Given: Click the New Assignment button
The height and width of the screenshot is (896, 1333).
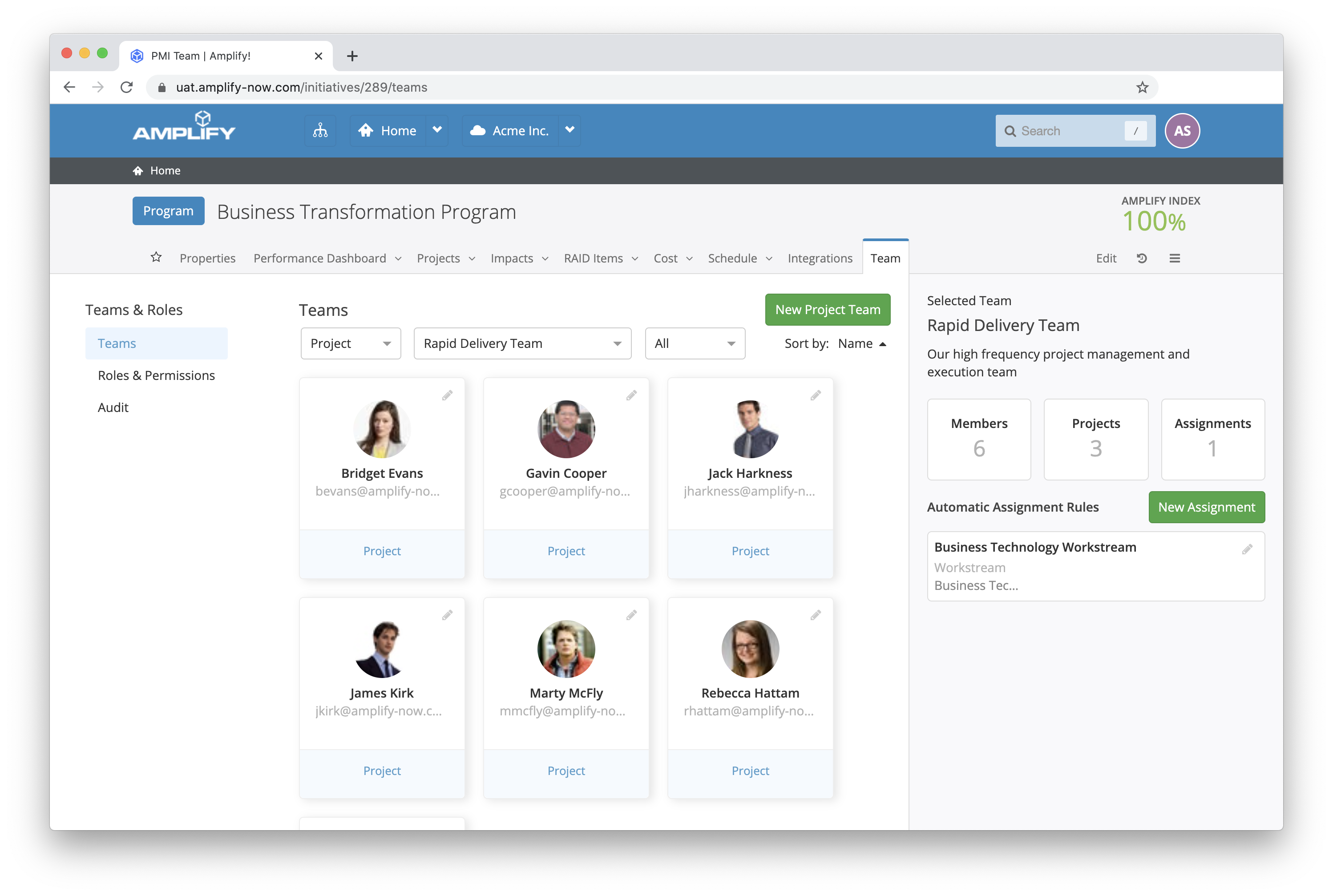Looking at the screenshot, I should (x=1206, y=508).
